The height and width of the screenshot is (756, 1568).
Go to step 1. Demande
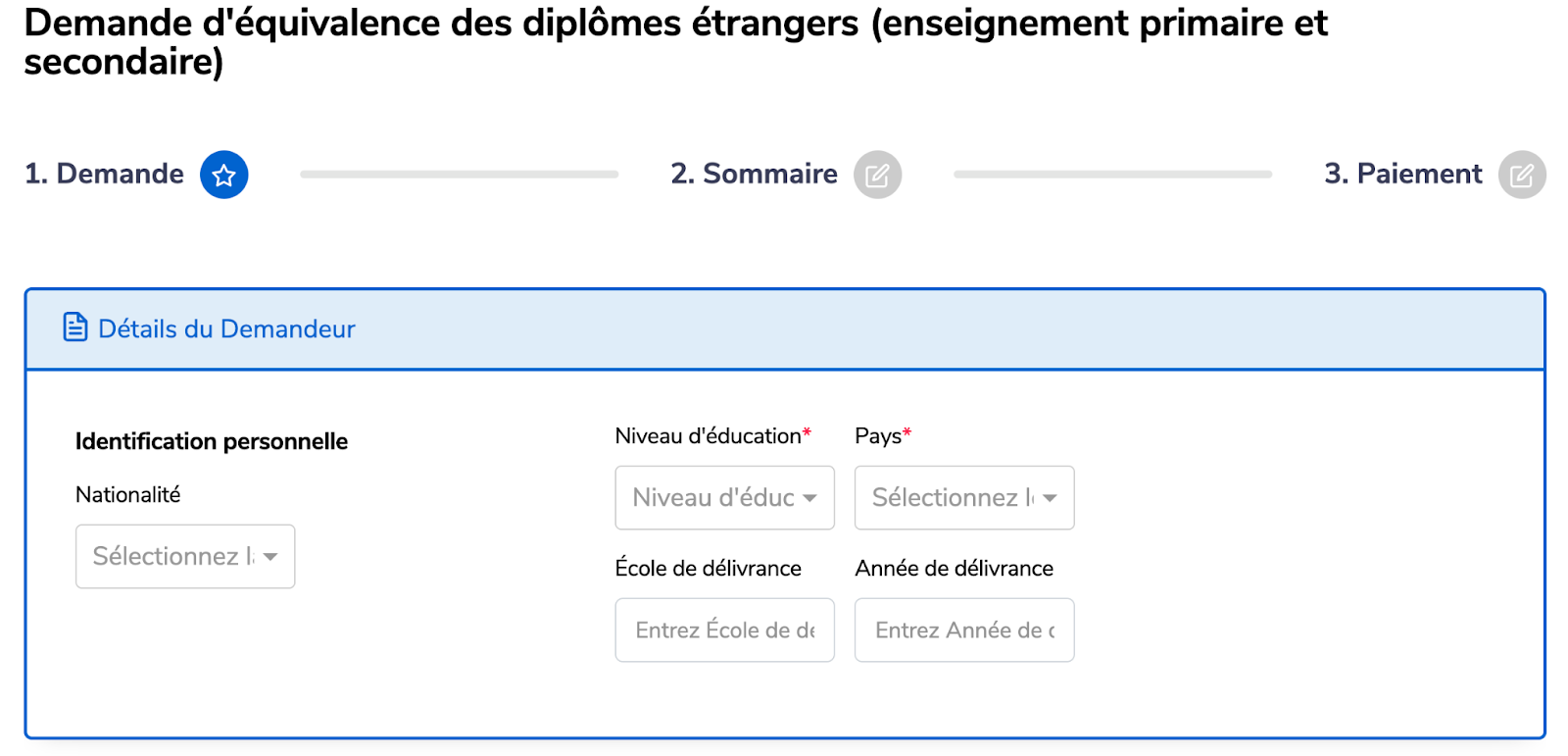[104, 174]
